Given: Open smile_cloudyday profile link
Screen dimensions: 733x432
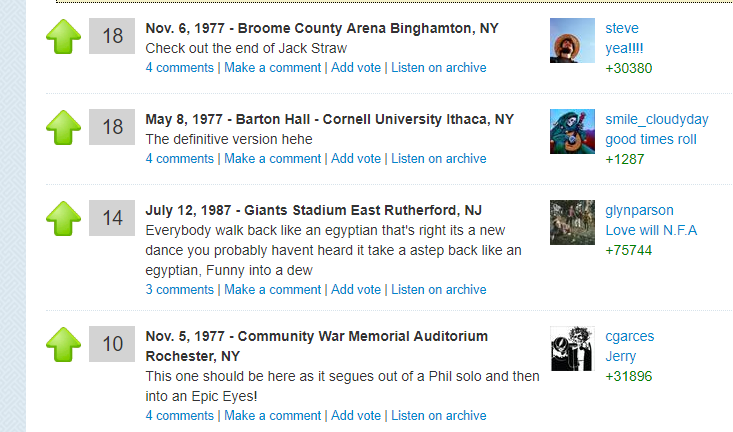Looking at the screenshot, I should tap(657, 120).
